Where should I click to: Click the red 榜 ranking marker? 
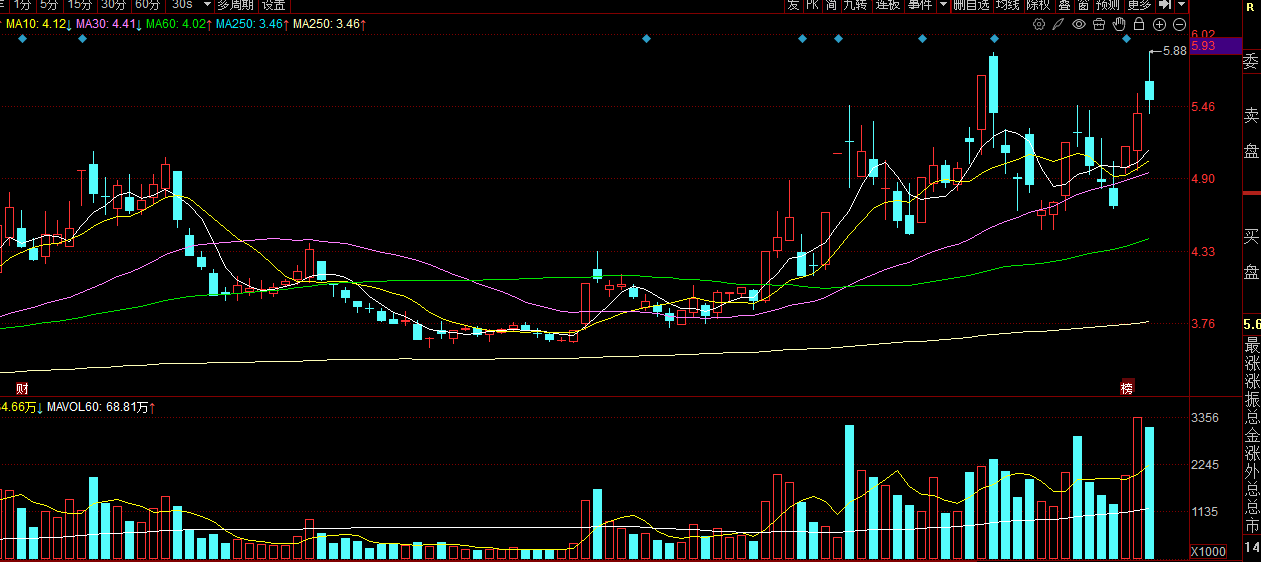point(1127,387)
